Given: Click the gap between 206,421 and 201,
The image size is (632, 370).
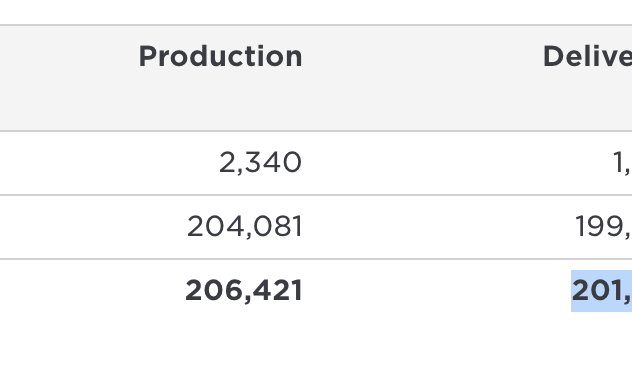Looking at the screenshot, I should (x=437, y=291).
